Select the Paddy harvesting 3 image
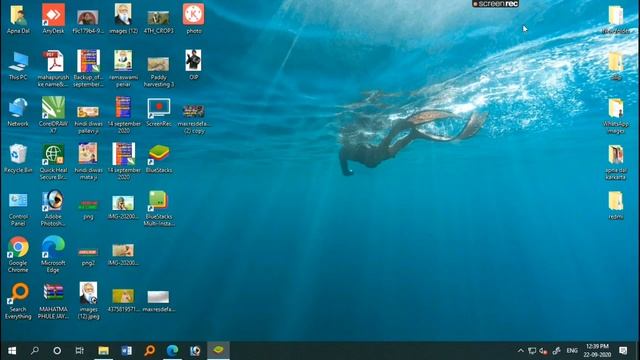The image size is (640, 360). tap(158, 72)
